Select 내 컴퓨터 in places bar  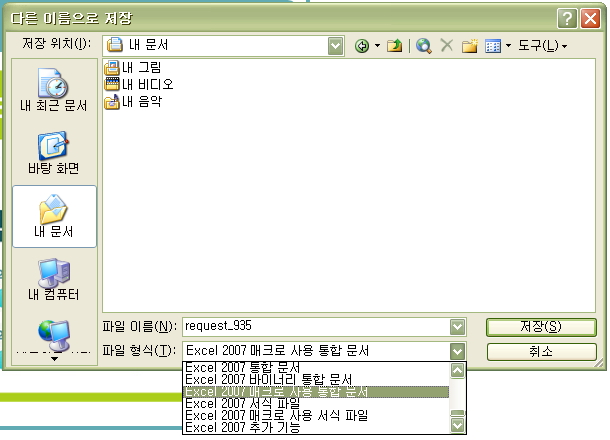pos(54,279)
